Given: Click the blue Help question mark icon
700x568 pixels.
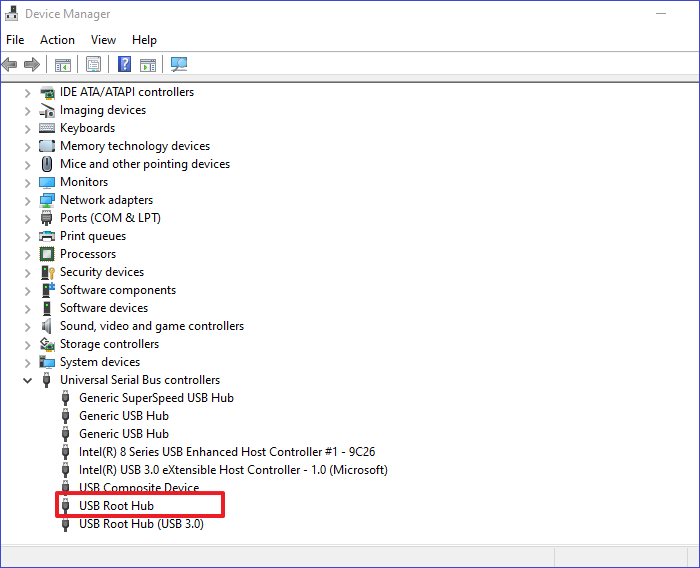Looking at the screenshot, I should coord(125,64).
